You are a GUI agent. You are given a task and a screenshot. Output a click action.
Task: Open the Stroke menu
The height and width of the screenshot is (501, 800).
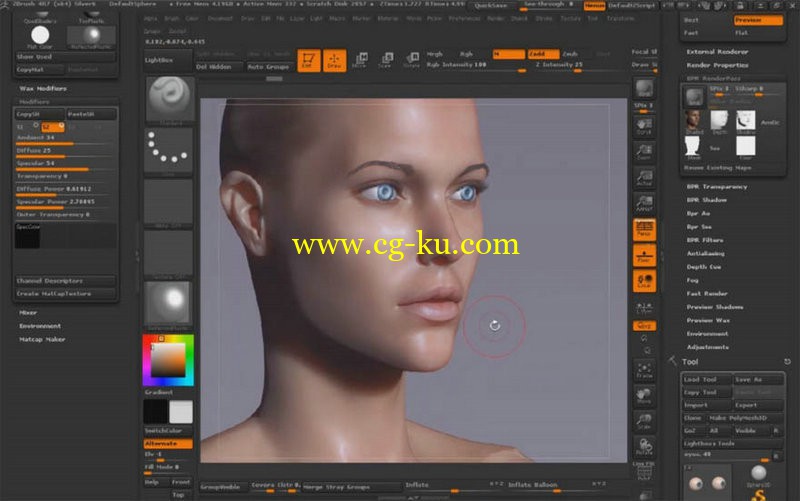point(544,18)
